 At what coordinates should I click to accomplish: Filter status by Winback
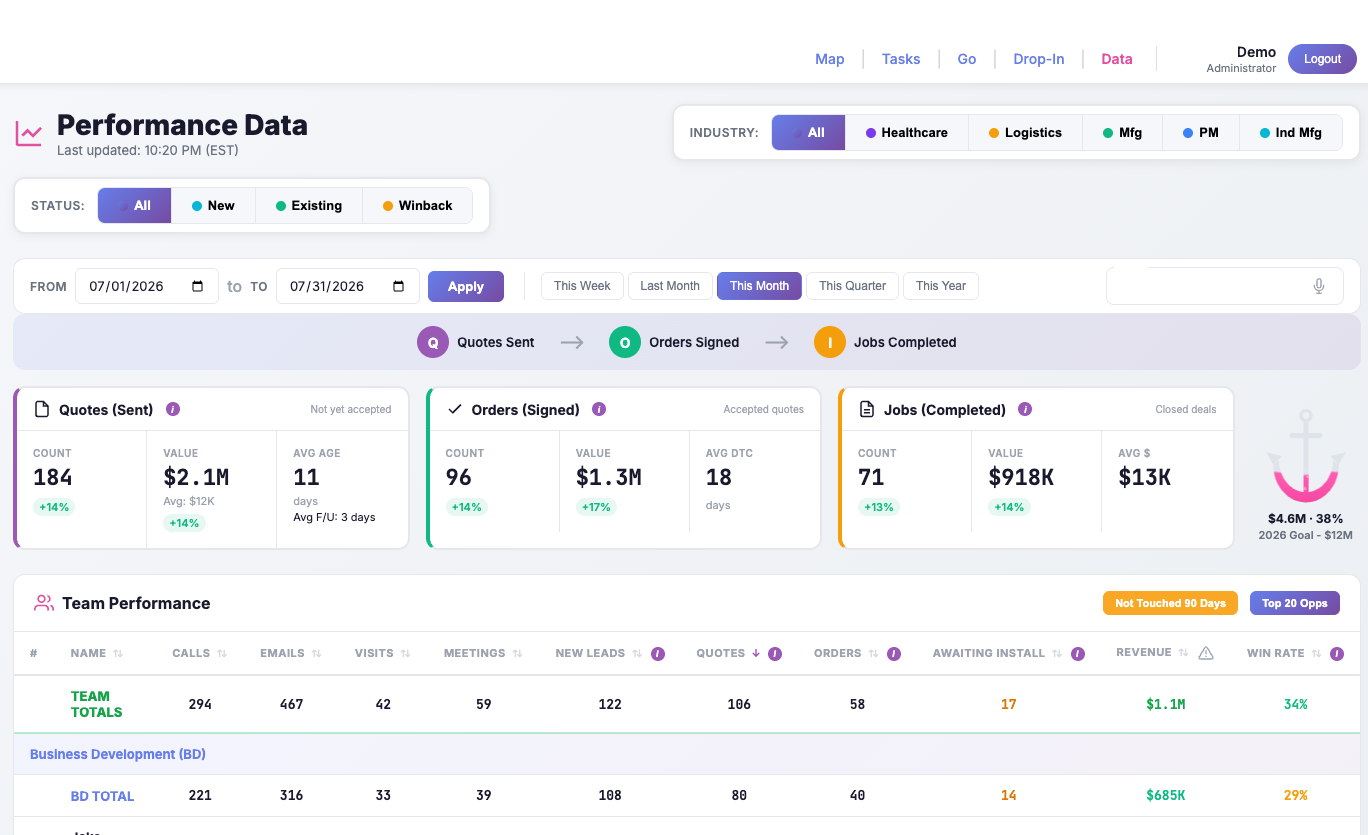pyautogui.click(x=417, y=205)
